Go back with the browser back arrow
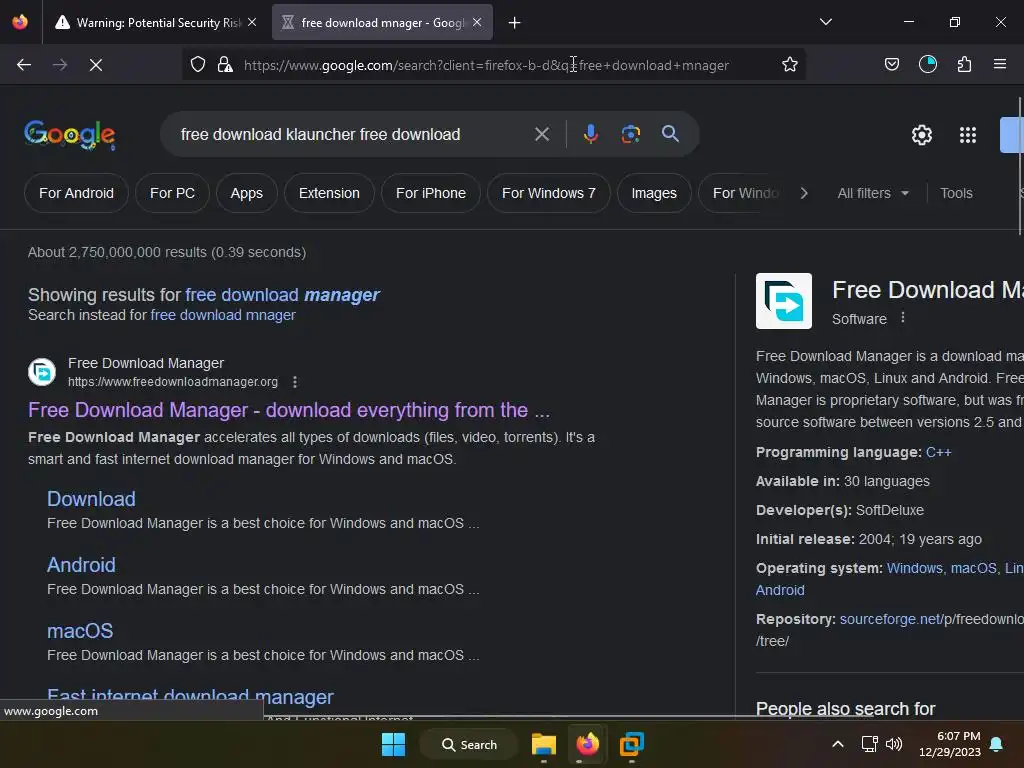The height and width of the screenshot is (768, 1024). [24, 65]
